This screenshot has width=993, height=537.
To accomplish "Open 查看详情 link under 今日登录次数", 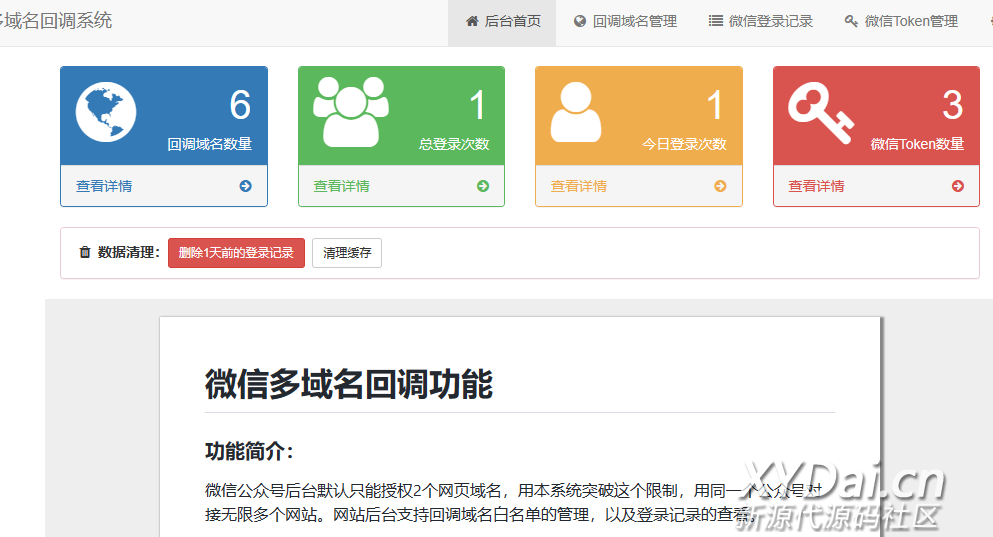I will click(579, 186).
